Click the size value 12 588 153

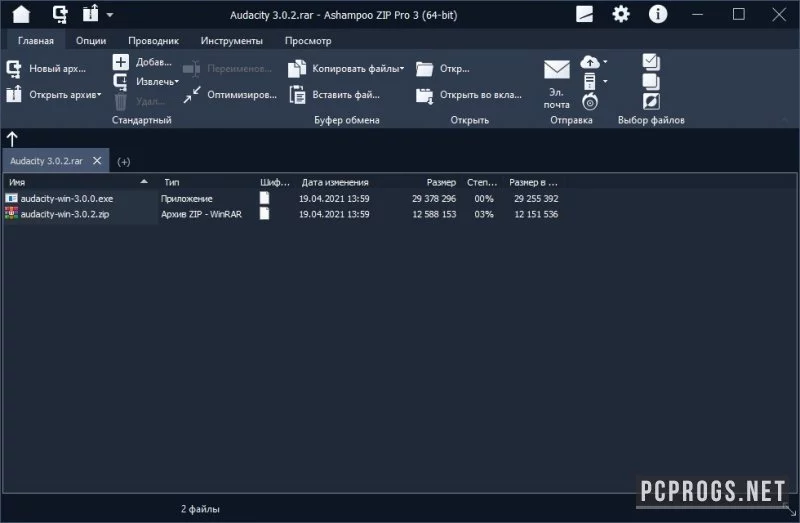coord(434,214)
